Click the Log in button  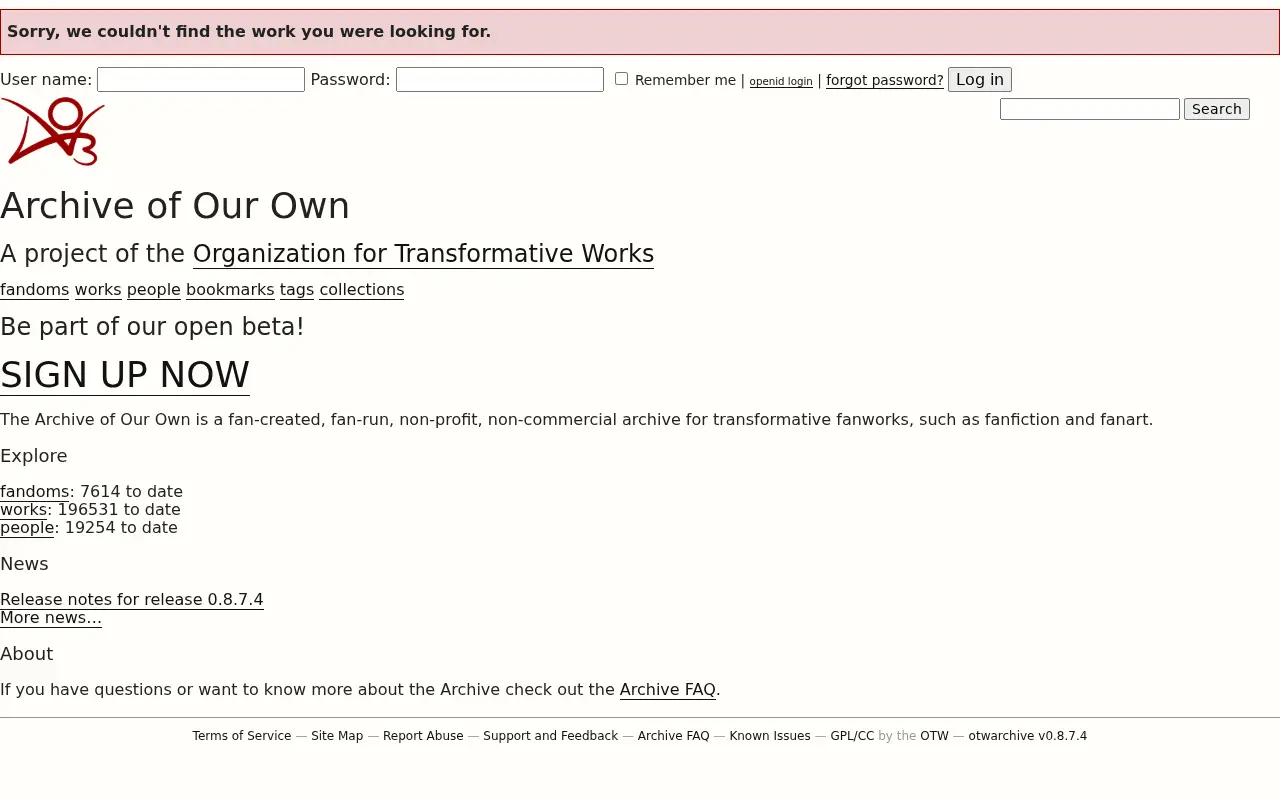pos(980,80)
